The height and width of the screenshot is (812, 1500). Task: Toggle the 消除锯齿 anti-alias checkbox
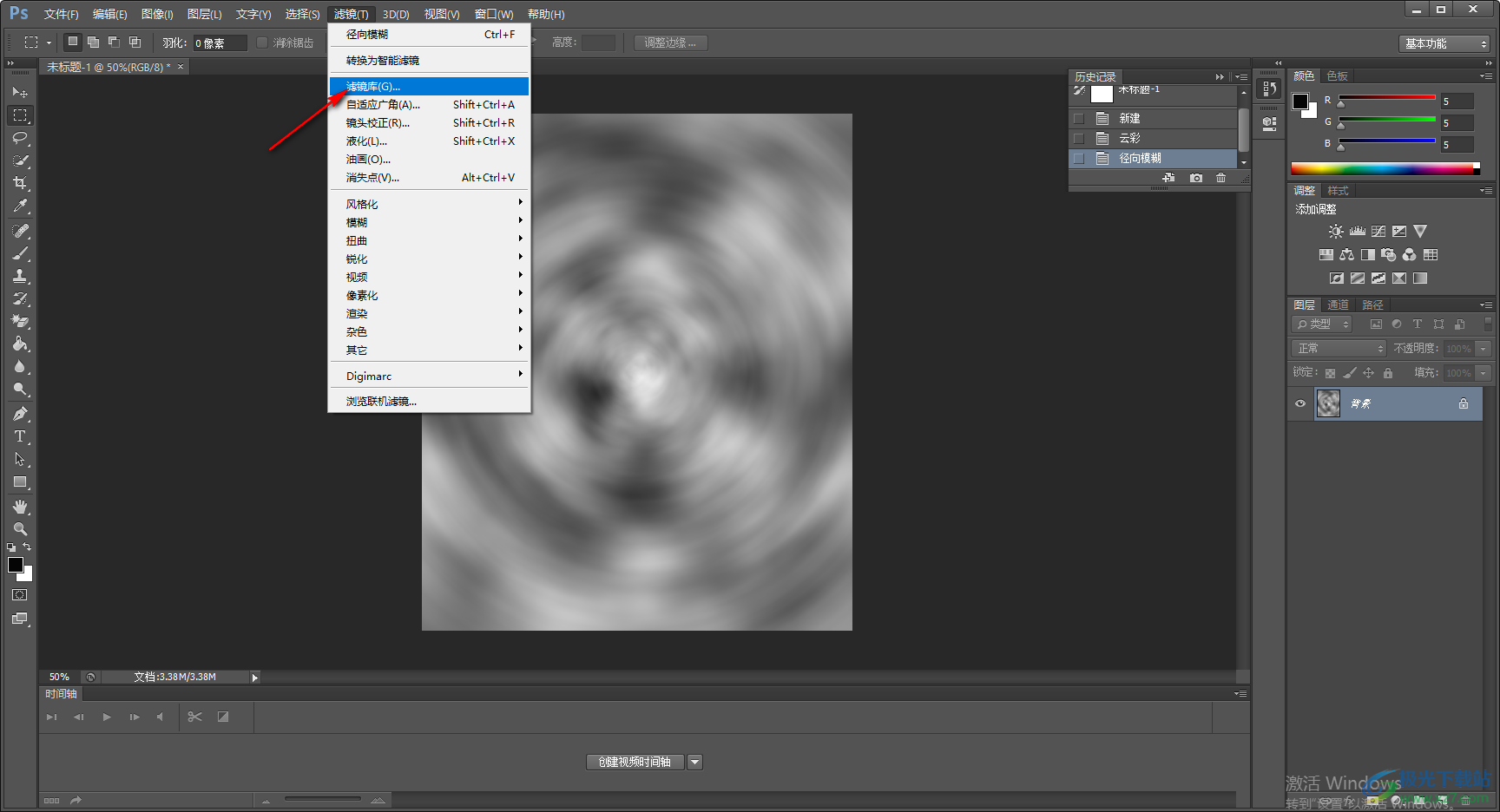click(x=262, y=43)
